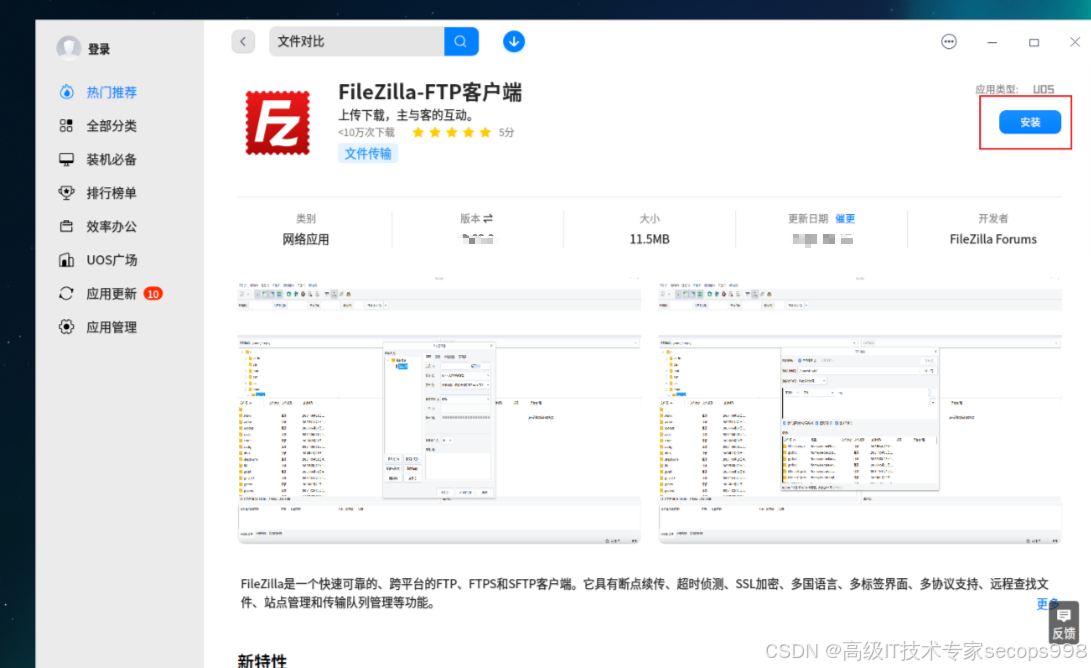This screenshot has height=668, width=1091.
Task: Click the five-star rating
Action: (x=451, y=132)
